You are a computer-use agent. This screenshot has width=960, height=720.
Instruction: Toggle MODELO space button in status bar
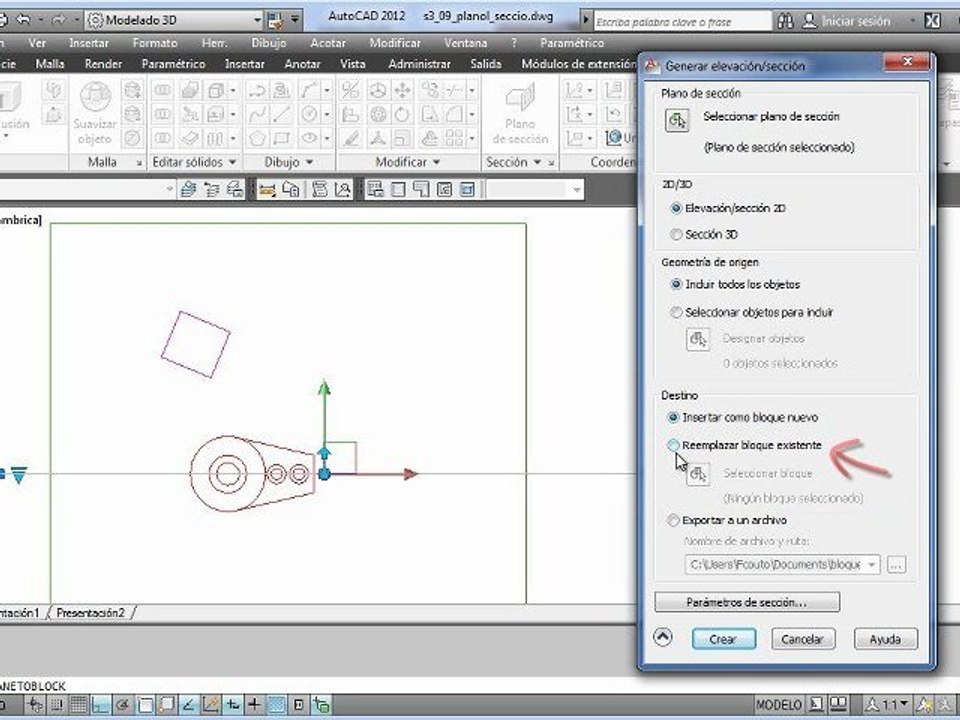(x=778, y=705)
